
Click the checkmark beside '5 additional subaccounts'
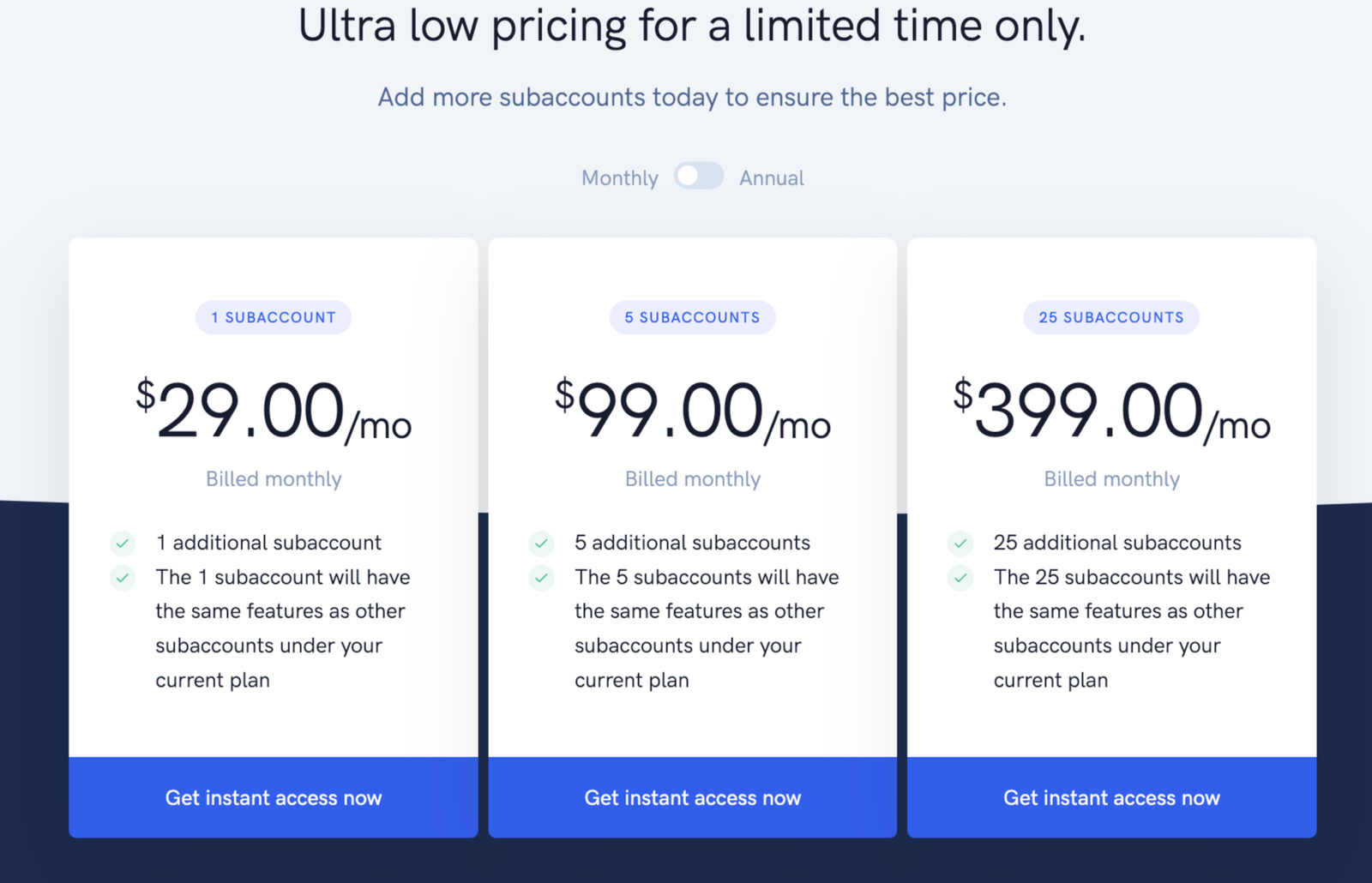point(541,543)
